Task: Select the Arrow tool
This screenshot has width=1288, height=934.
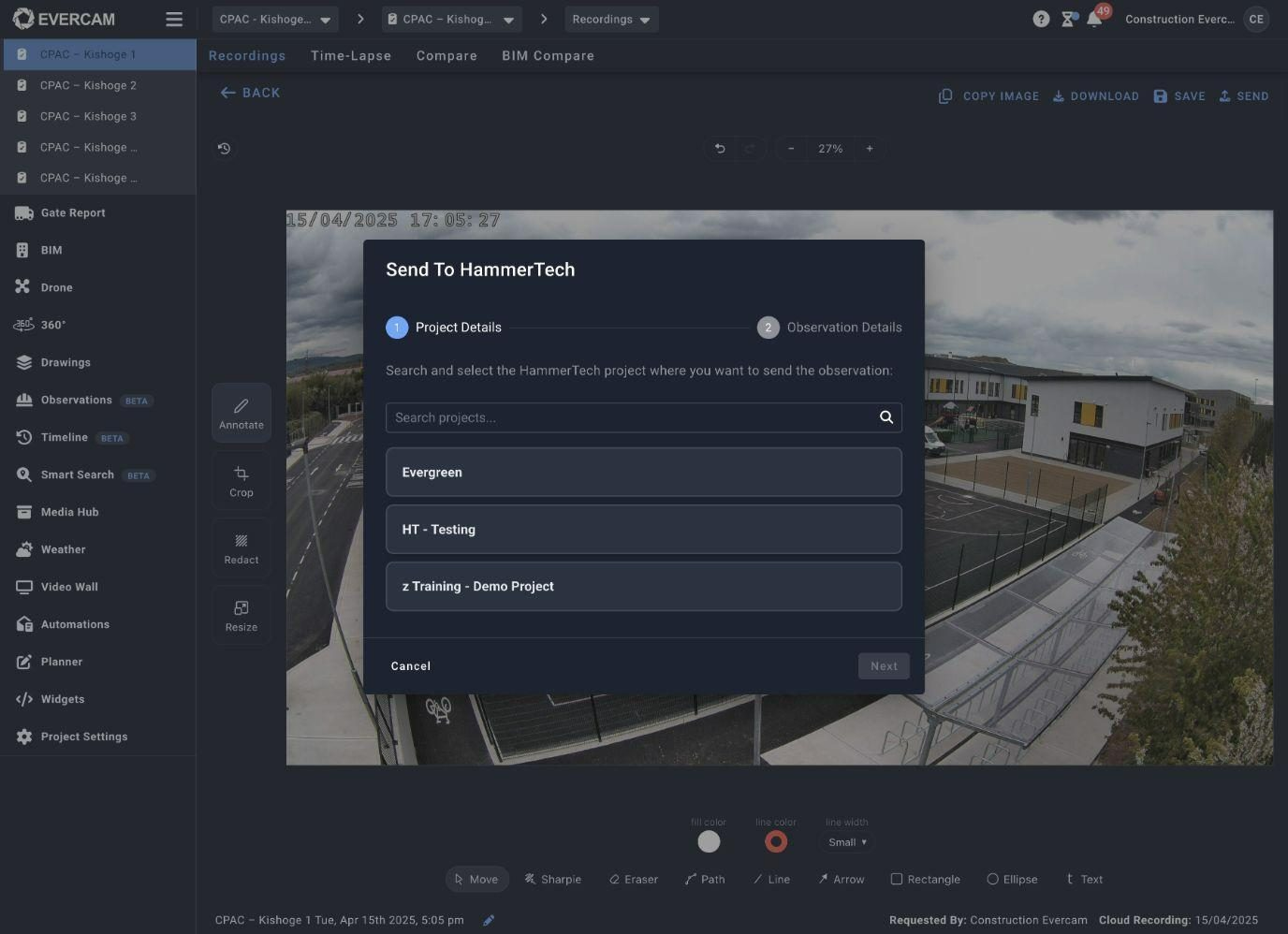Action: tap(841, 879)
